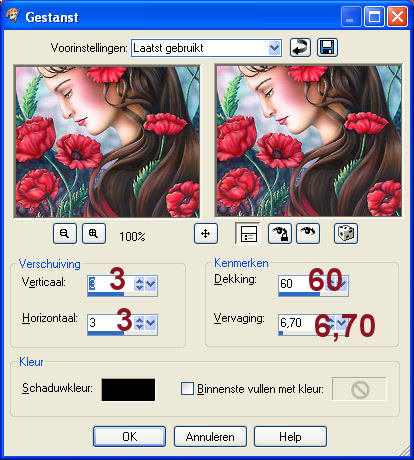Enable Binnenste vullen met kleur checkbox
This screenshot has width=414, height=460.
(x=187, y=389)
